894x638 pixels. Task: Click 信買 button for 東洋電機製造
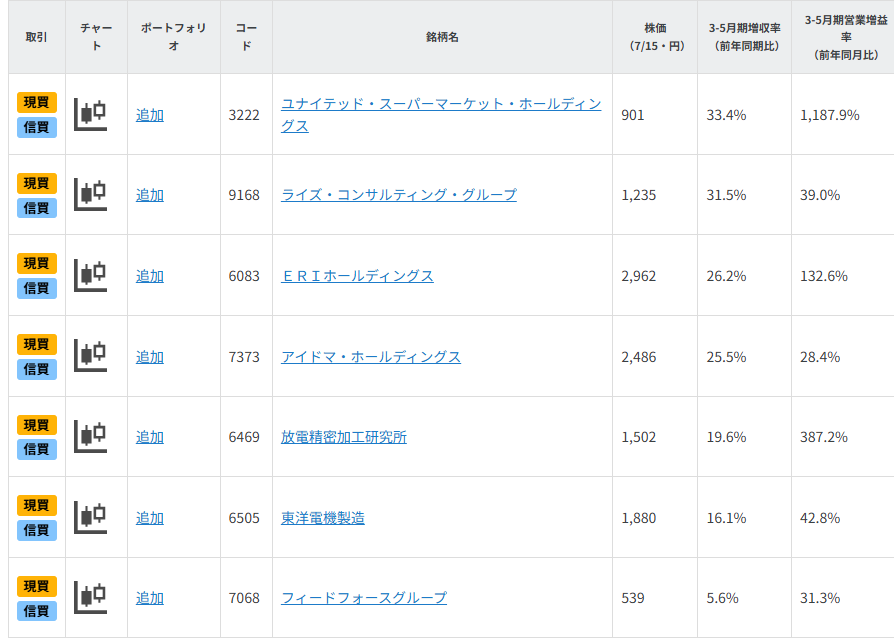36,530
